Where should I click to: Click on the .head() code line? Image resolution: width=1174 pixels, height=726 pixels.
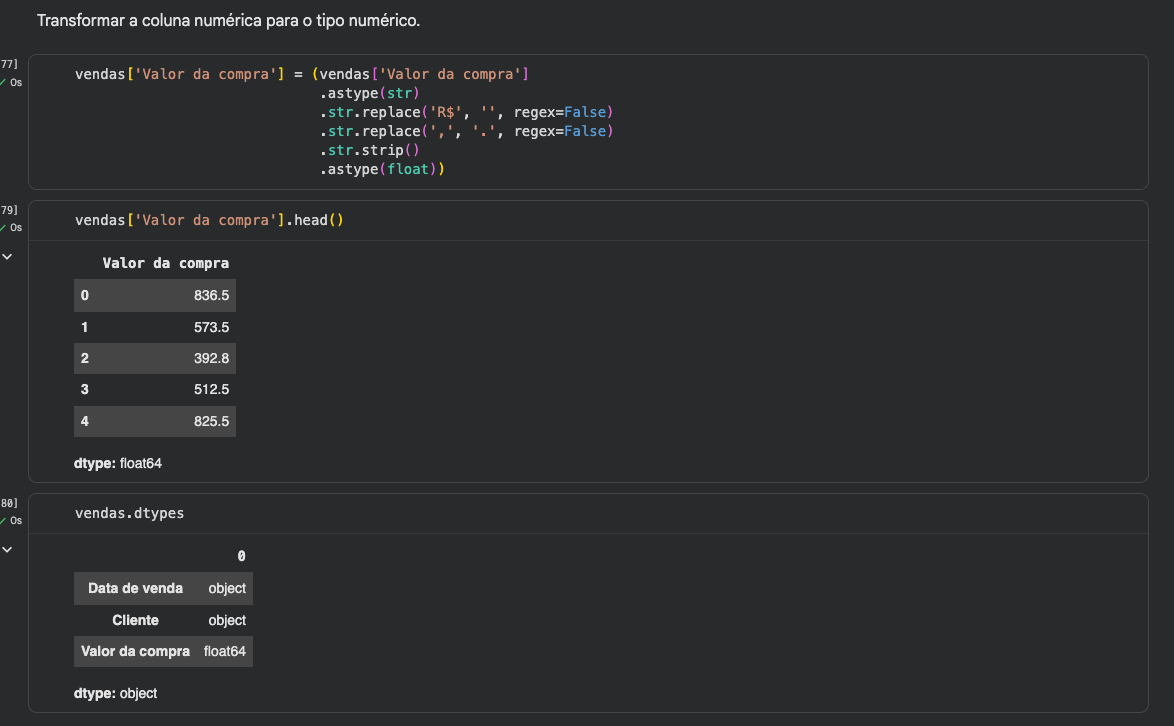(x=209, y=220)
